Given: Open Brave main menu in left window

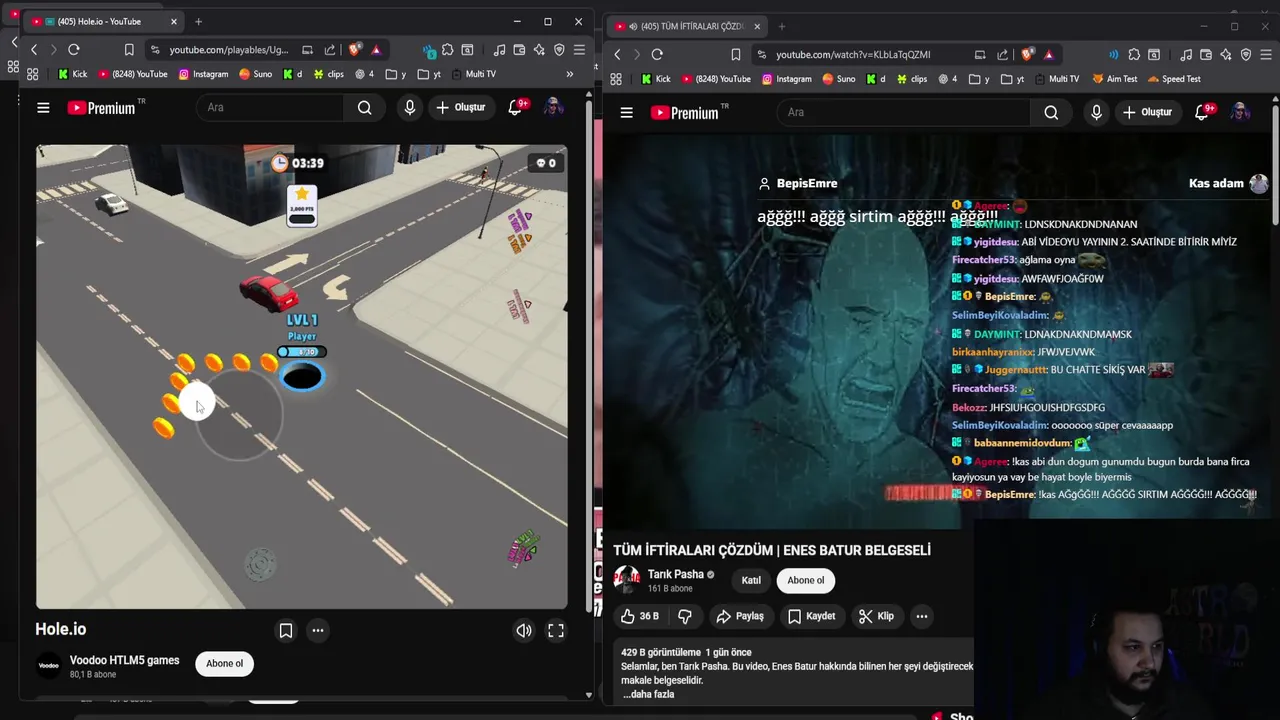Looking at the screenshot, I should (579, 49).
